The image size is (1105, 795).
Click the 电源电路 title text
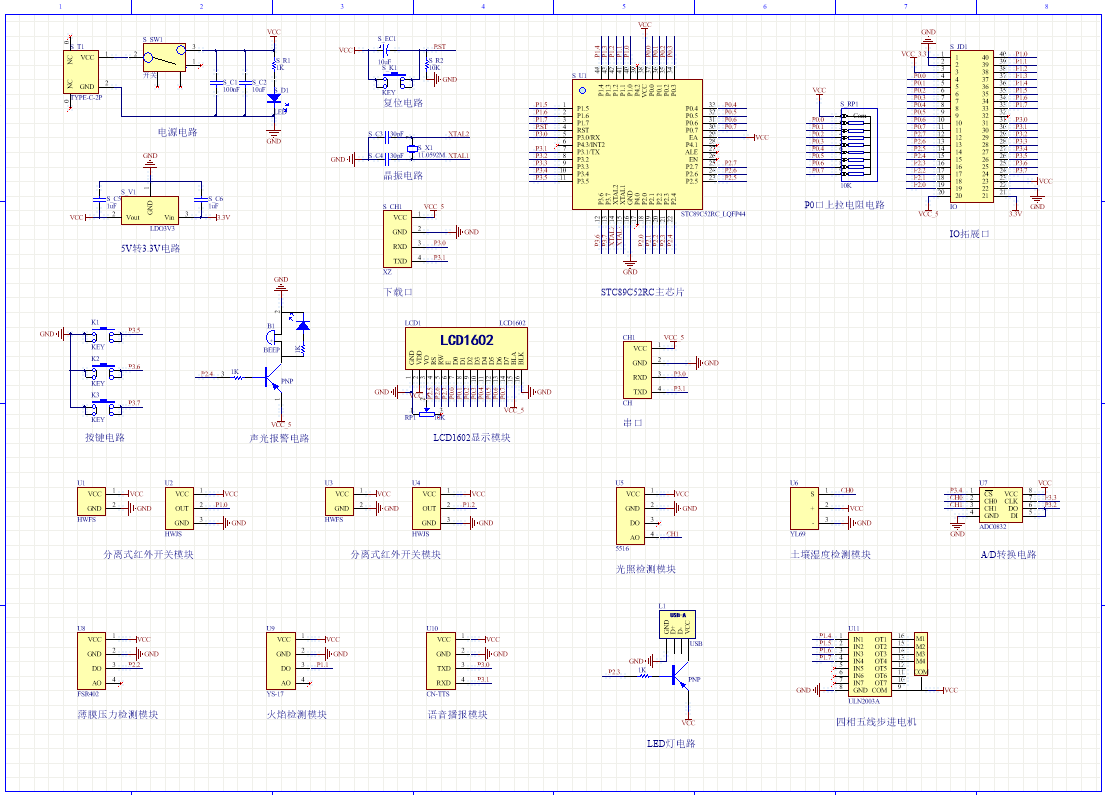point(178,132)
